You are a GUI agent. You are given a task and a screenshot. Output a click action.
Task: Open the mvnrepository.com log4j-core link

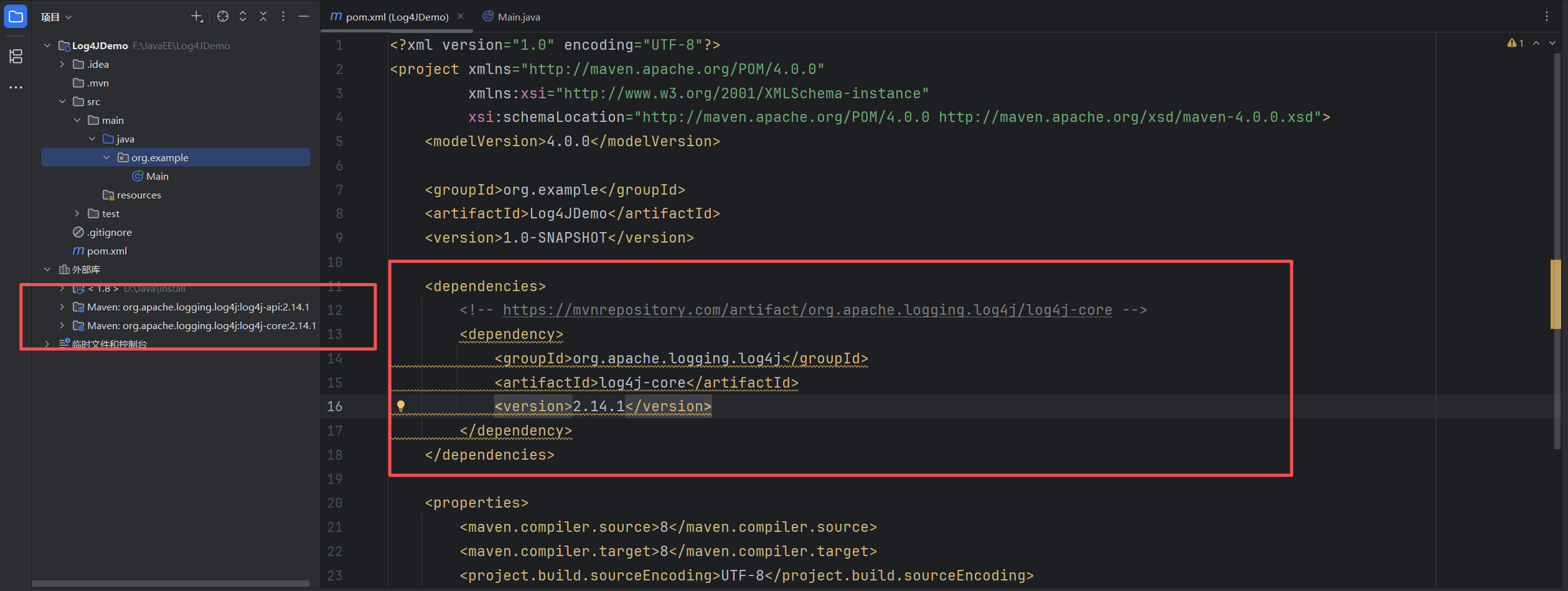click(807, 310)
